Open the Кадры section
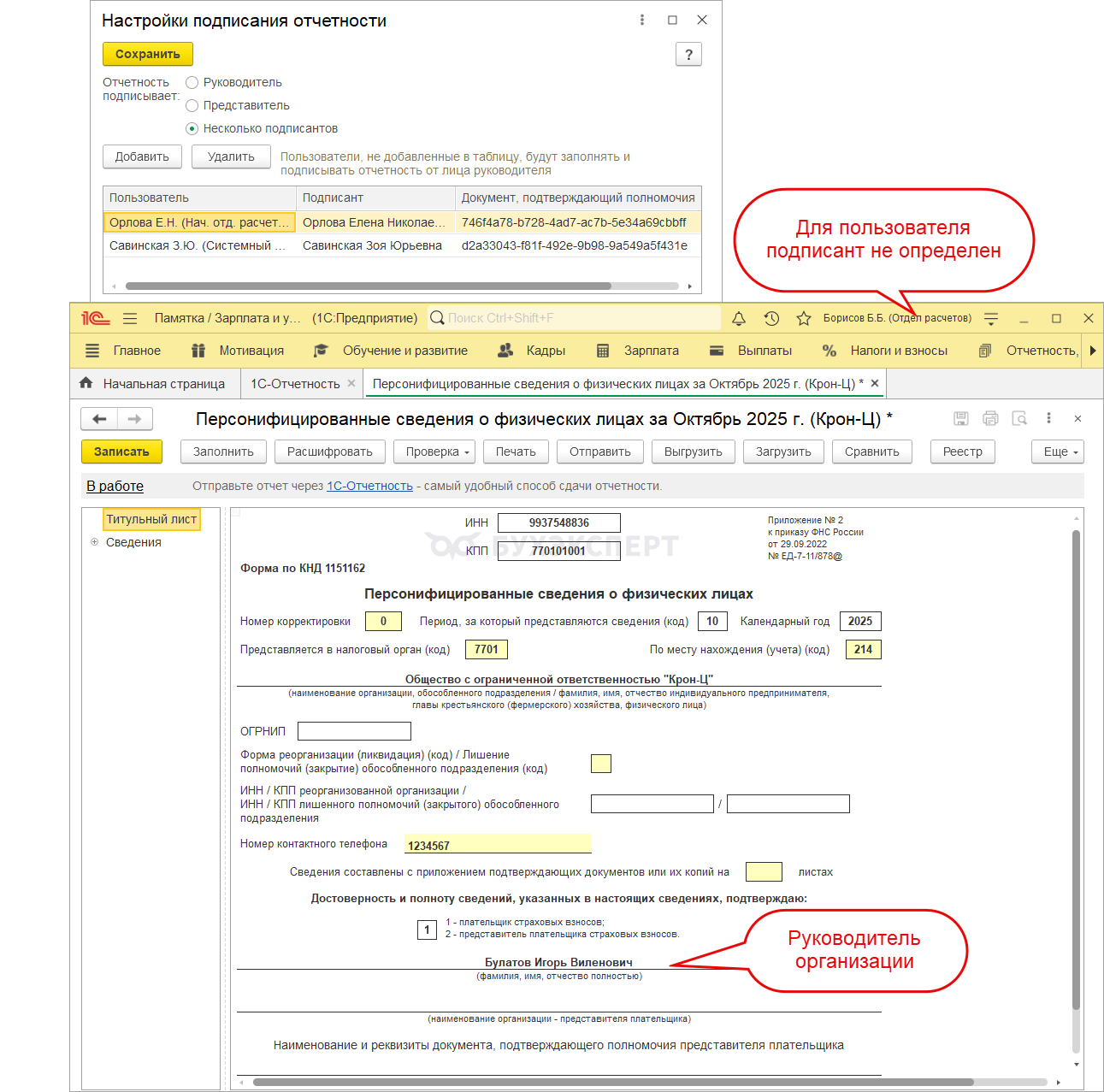Image resolution: width=1104 pixels, height=1092 pixels. pos(546,351)
